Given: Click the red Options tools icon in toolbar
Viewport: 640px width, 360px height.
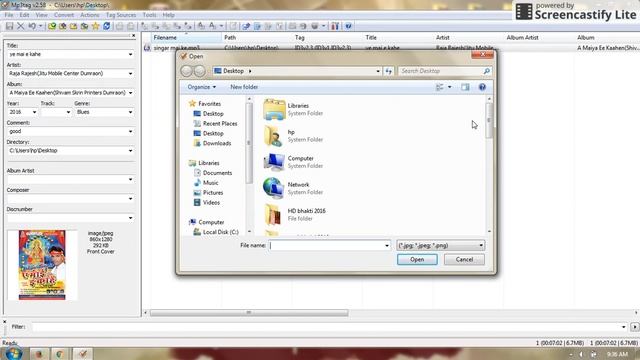Looking at the screenshot, I should coord(335,26).
